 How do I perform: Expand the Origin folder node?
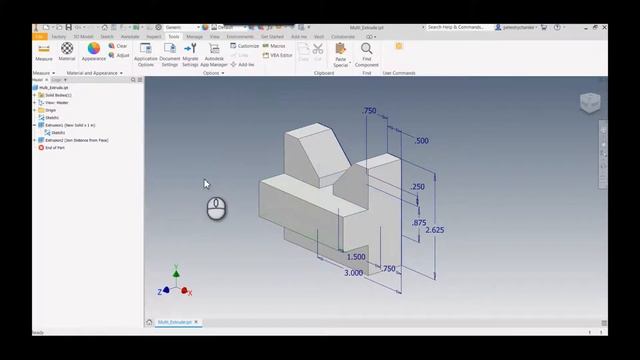click(35, 110)
